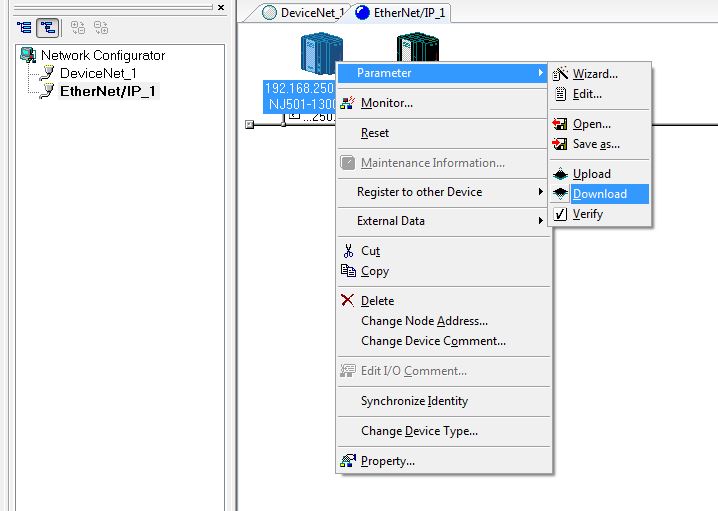Click the first tree view toolbar icon
This screenshot has width=718, height=511.
pyautogui.click(x=24, y=28)
